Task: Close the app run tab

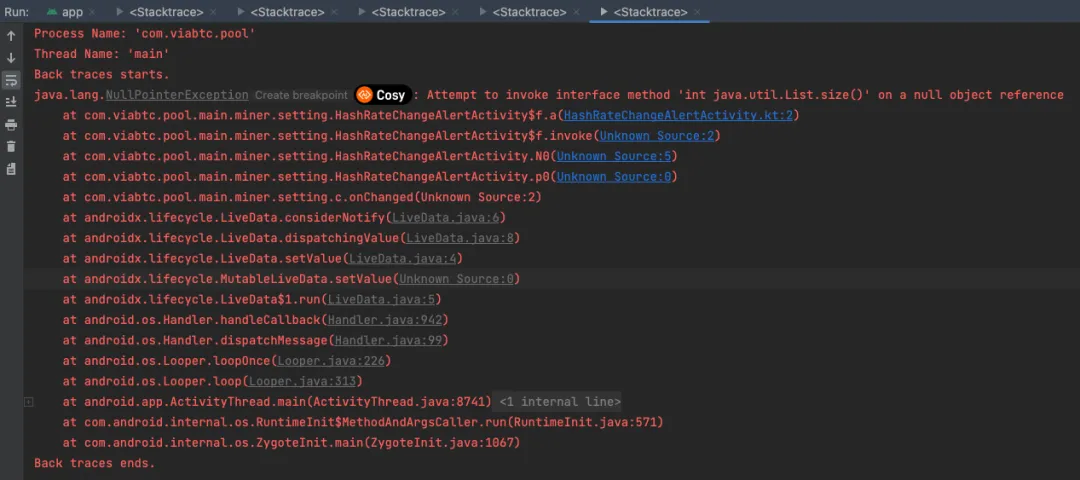Action: 92,12
